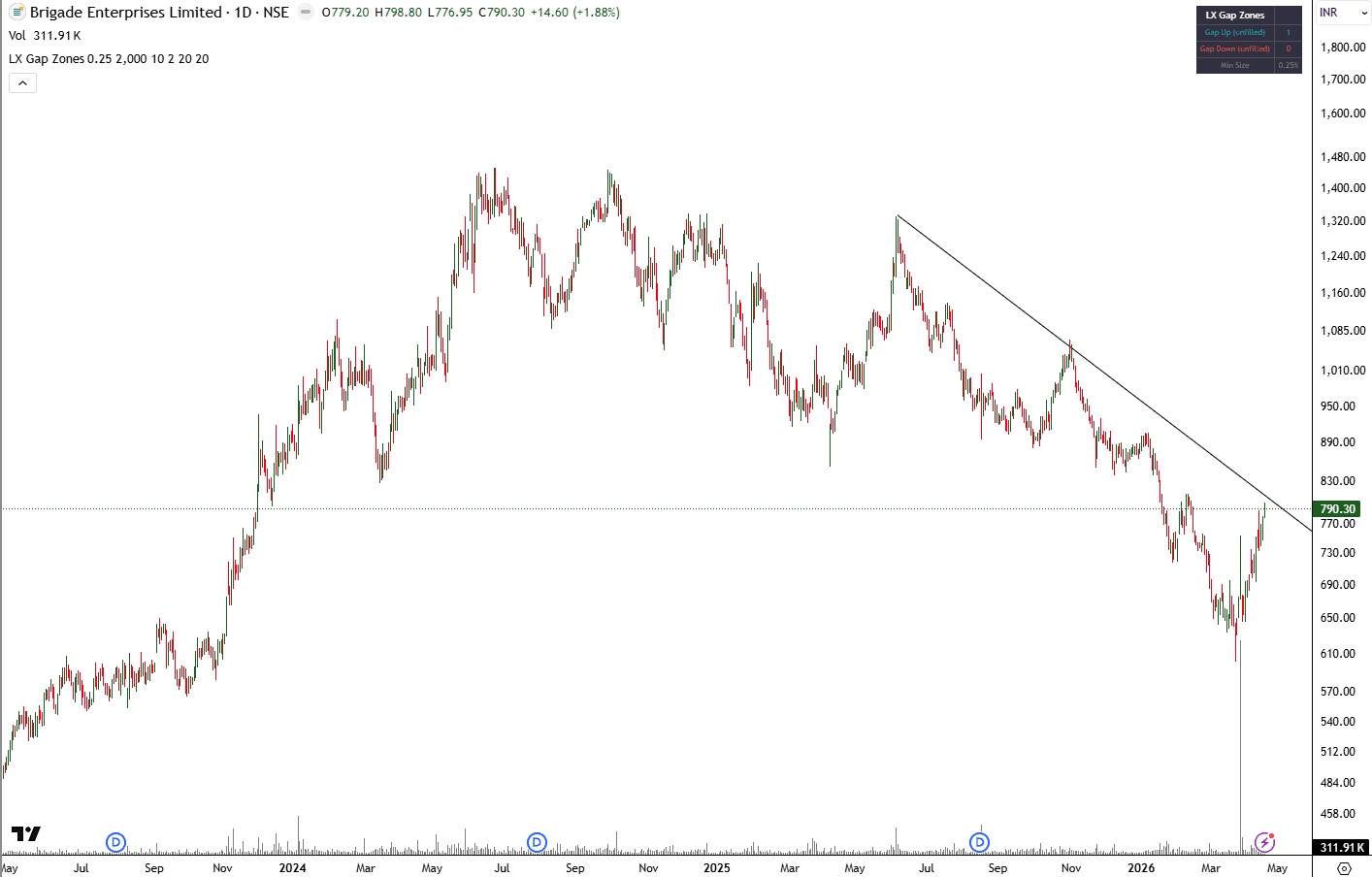Click the Gap Down (unfilled) table row

click(1249, 49)
